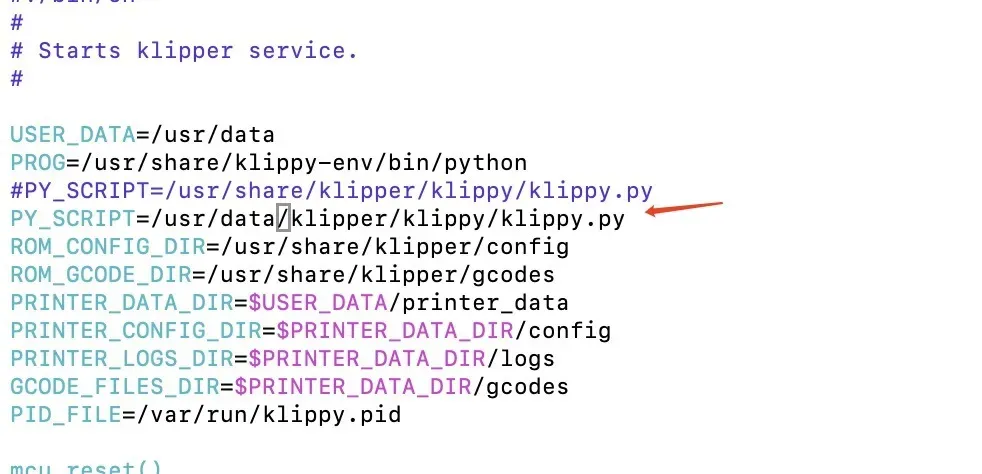Screen dimensions: 982x474
Task: Click the USER_DATA variable name
Action: [x=73, y=135]
